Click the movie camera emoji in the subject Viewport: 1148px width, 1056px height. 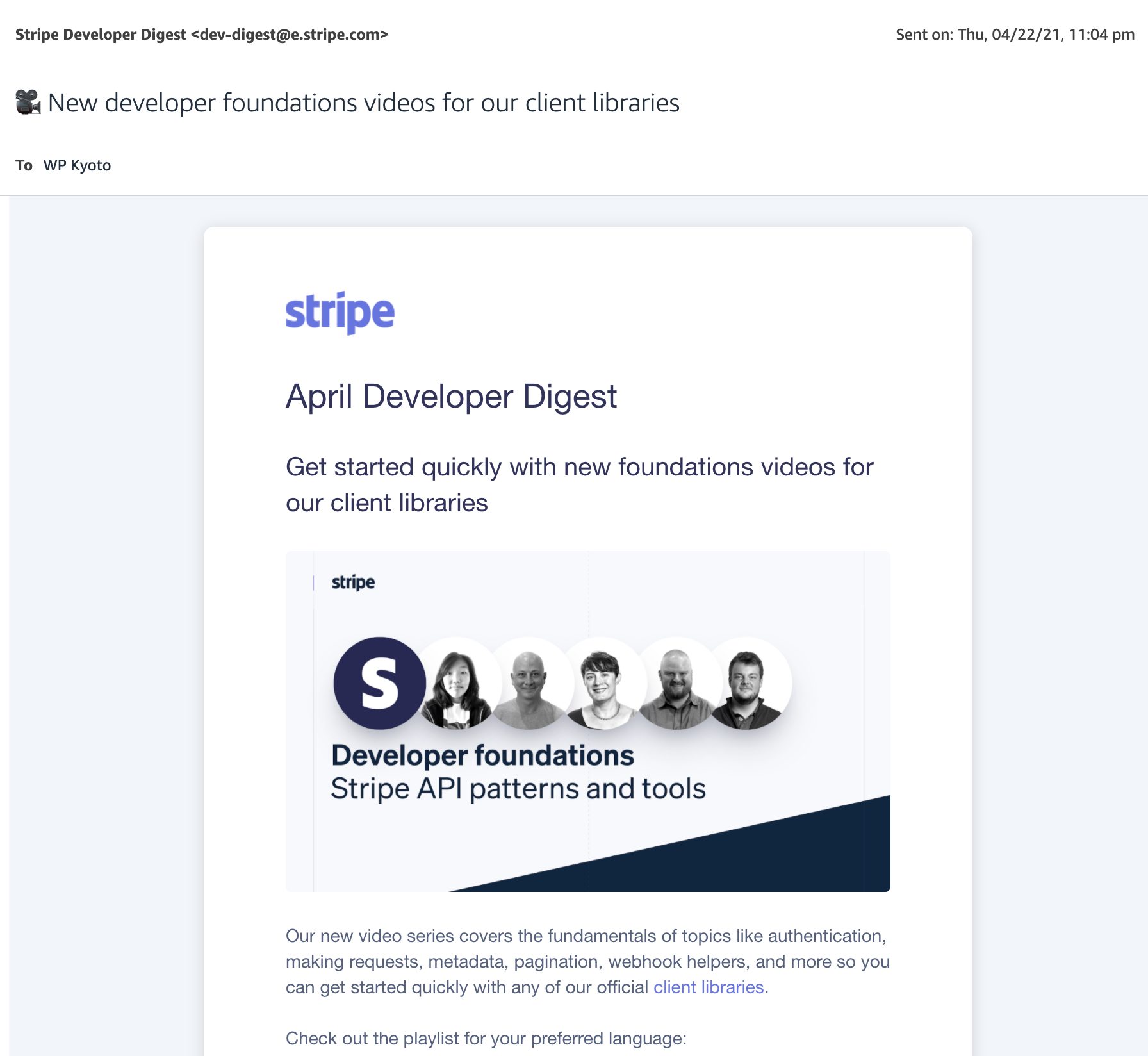(x=28, y=103)
